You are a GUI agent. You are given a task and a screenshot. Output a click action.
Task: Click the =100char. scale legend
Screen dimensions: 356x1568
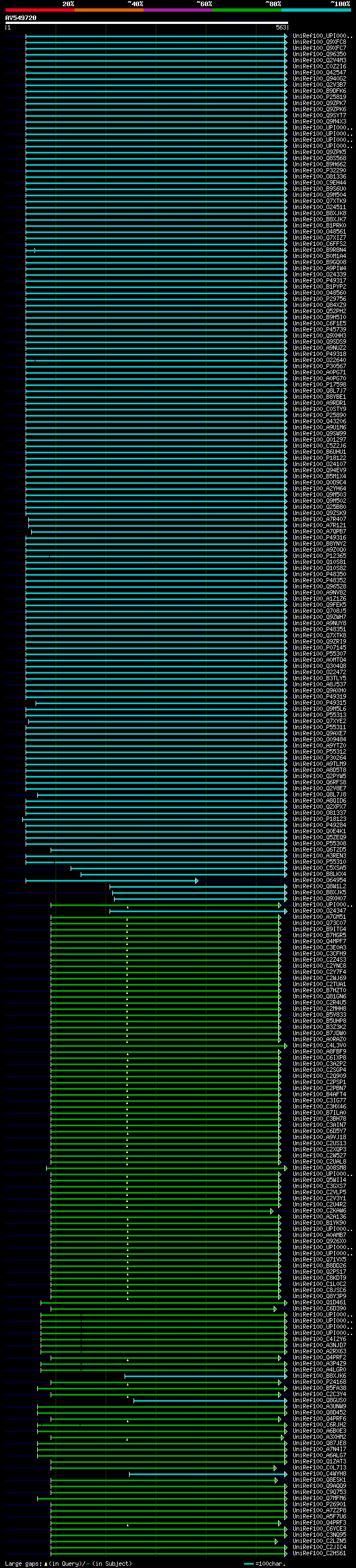coord(265,1564)
